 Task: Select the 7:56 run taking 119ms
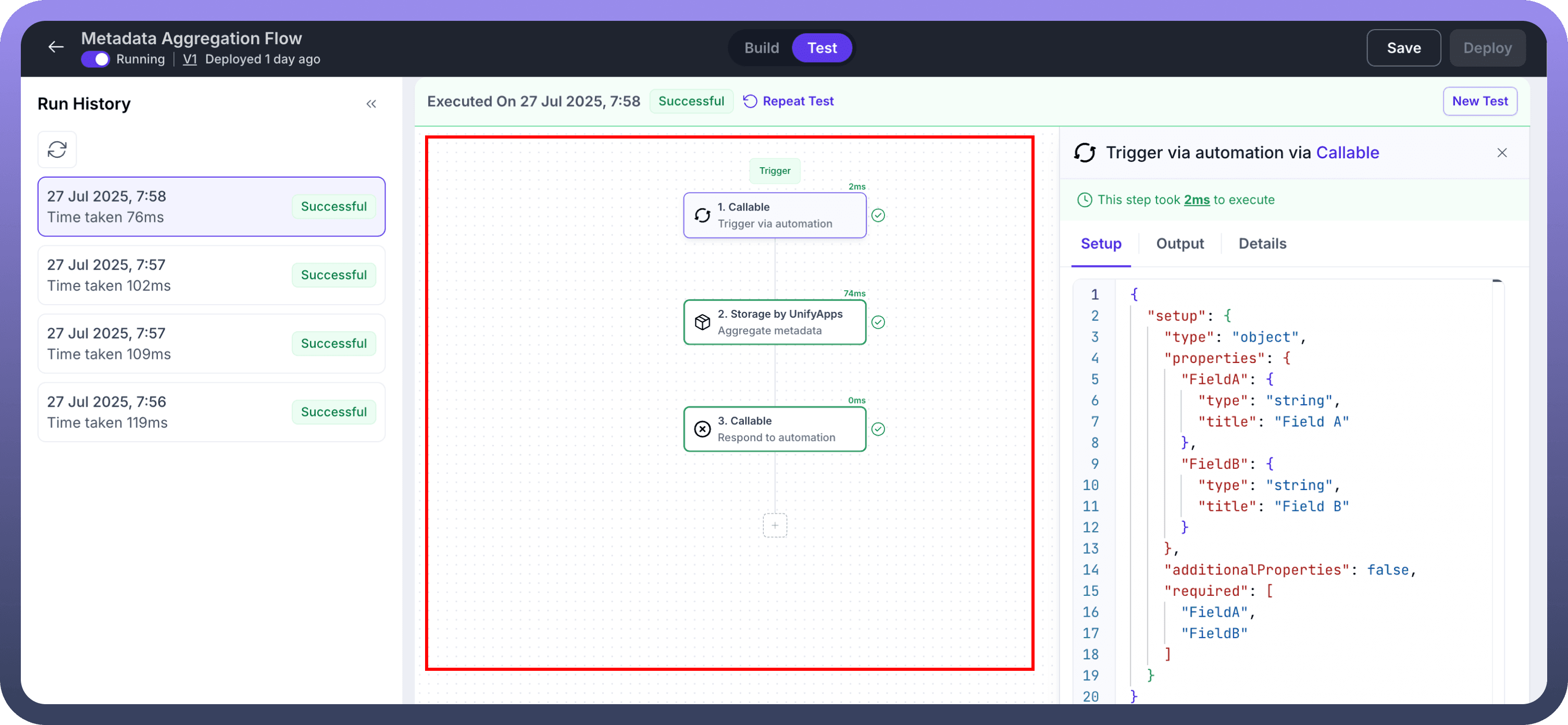211,412
